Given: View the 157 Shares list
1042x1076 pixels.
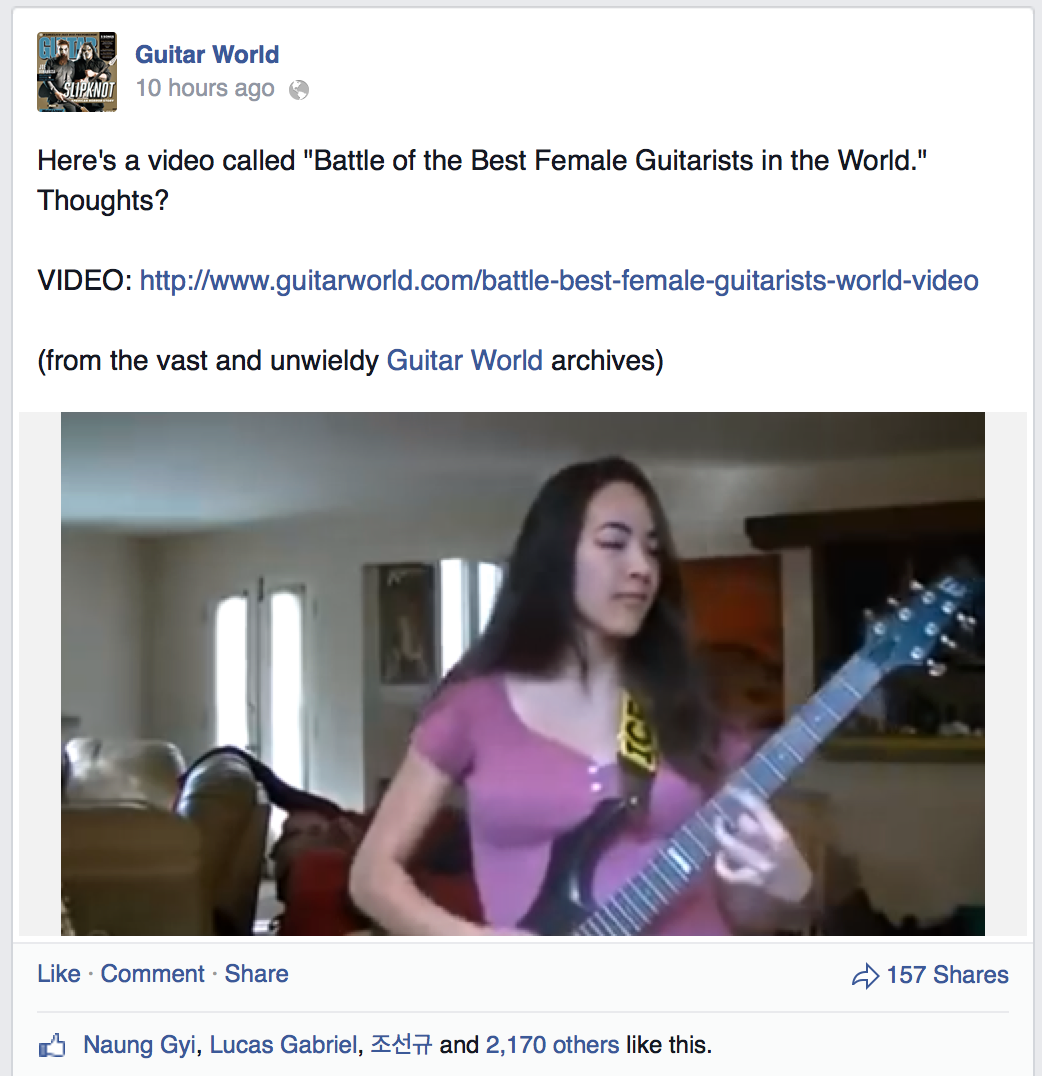Looking at the screenshot, I should [947, 975].
